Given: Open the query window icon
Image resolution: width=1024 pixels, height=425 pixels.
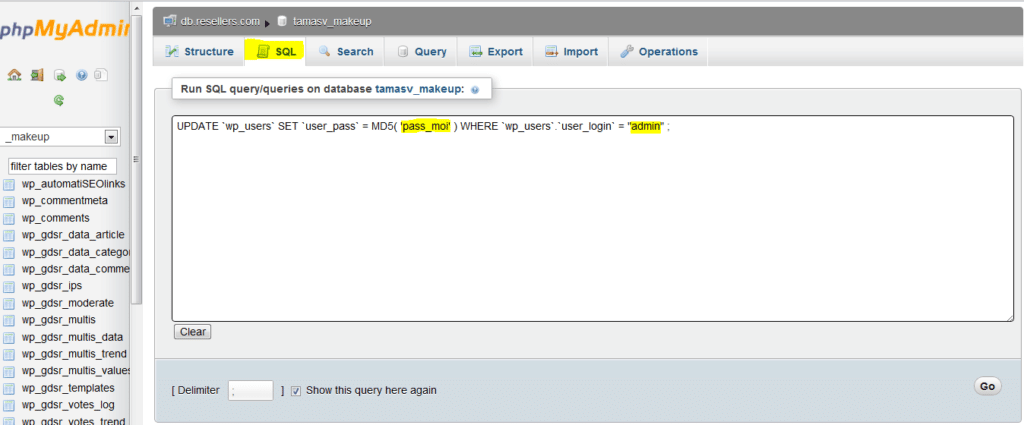Looking at the screenshot, I should click(x=59, y=75).
